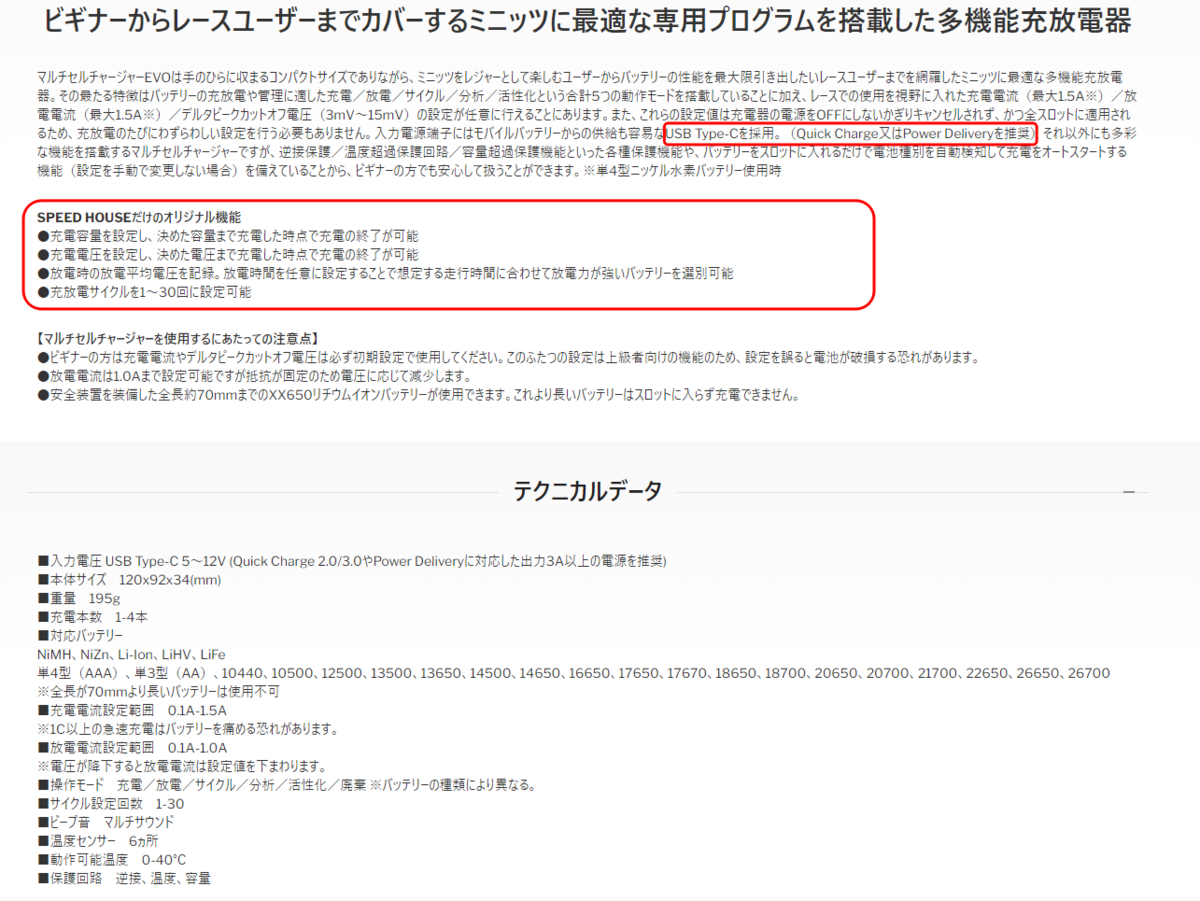Click the note 全長が70mmより長いバッテリーは使用不可

158,691
